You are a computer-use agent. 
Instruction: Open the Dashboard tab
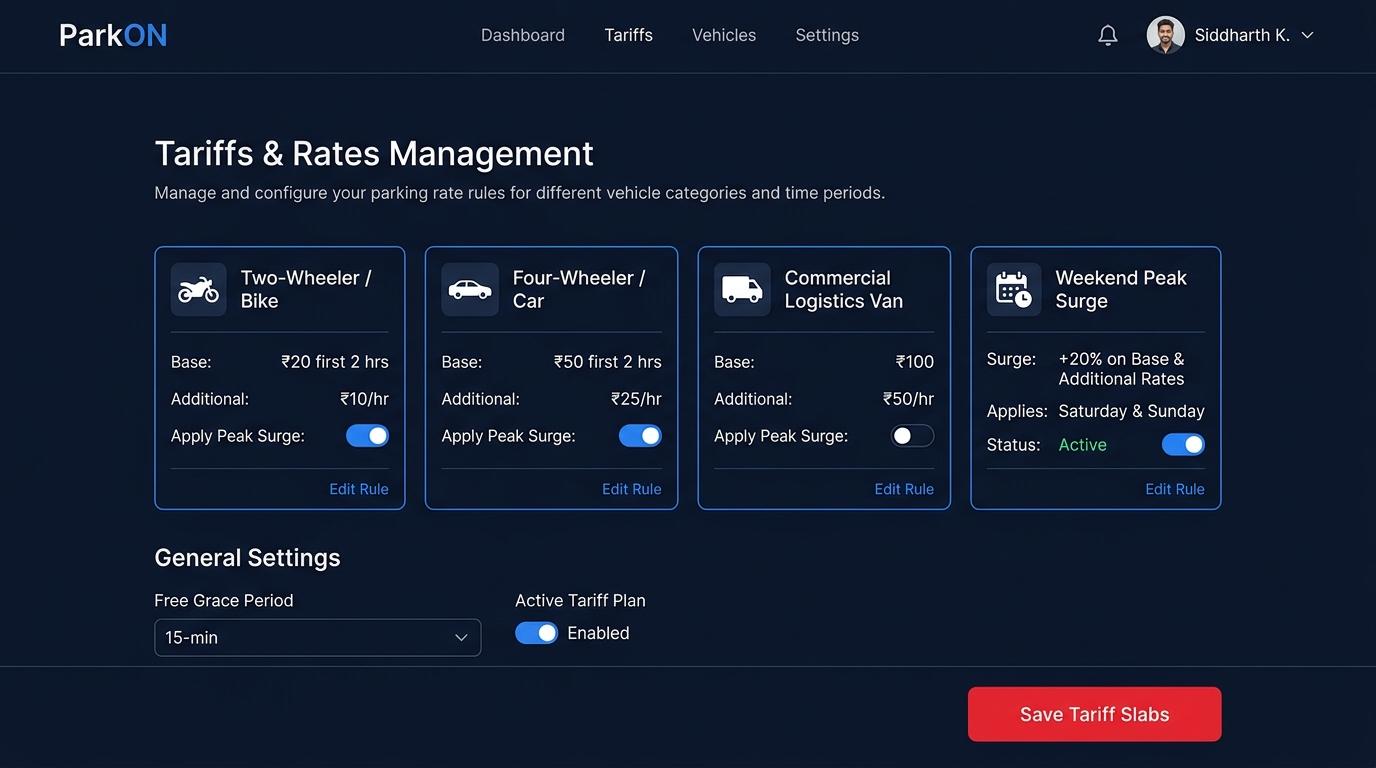pyautogui.click(x=523, y=35)
